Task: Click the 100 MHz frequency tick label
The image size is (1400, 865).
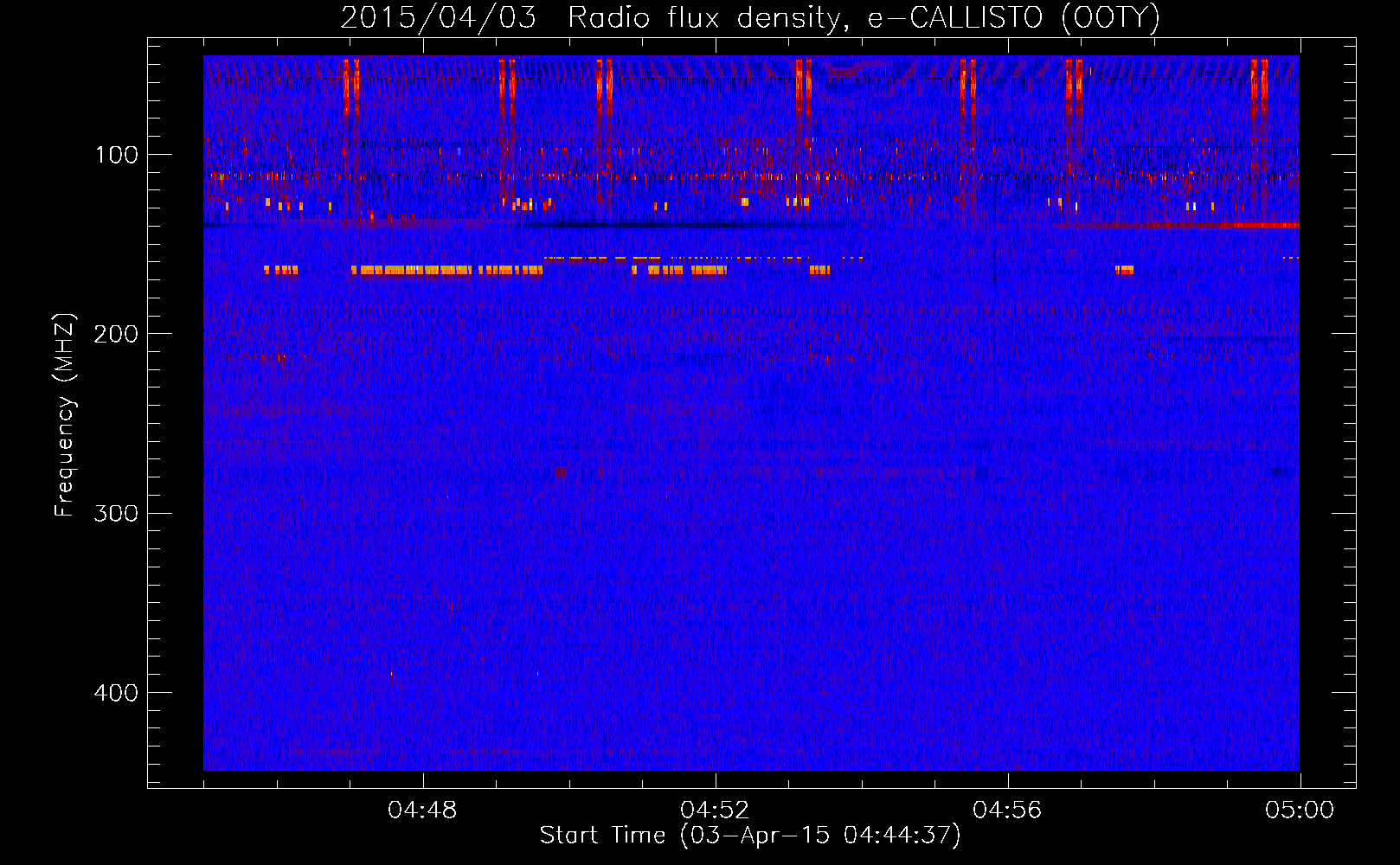Action: [x=117, y=155]
